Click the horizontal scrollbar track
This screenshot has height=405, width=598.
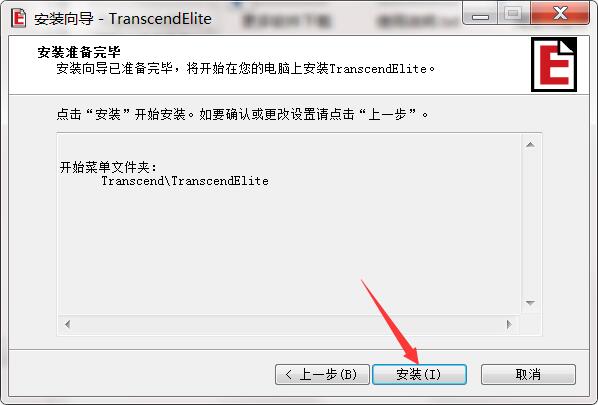click(x=288, y=325)
